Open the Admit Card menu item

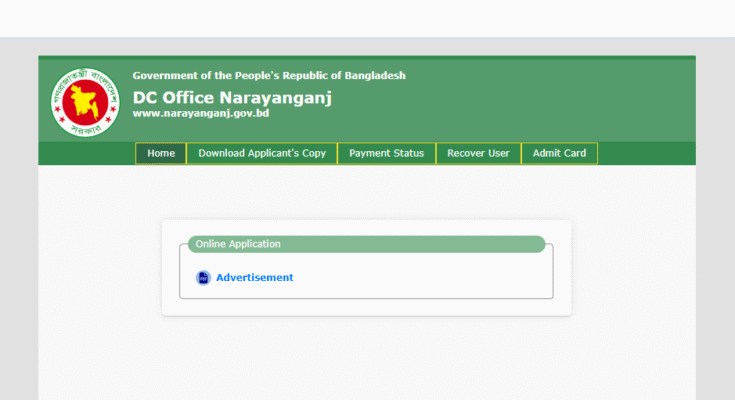click(x=559, y=153)
